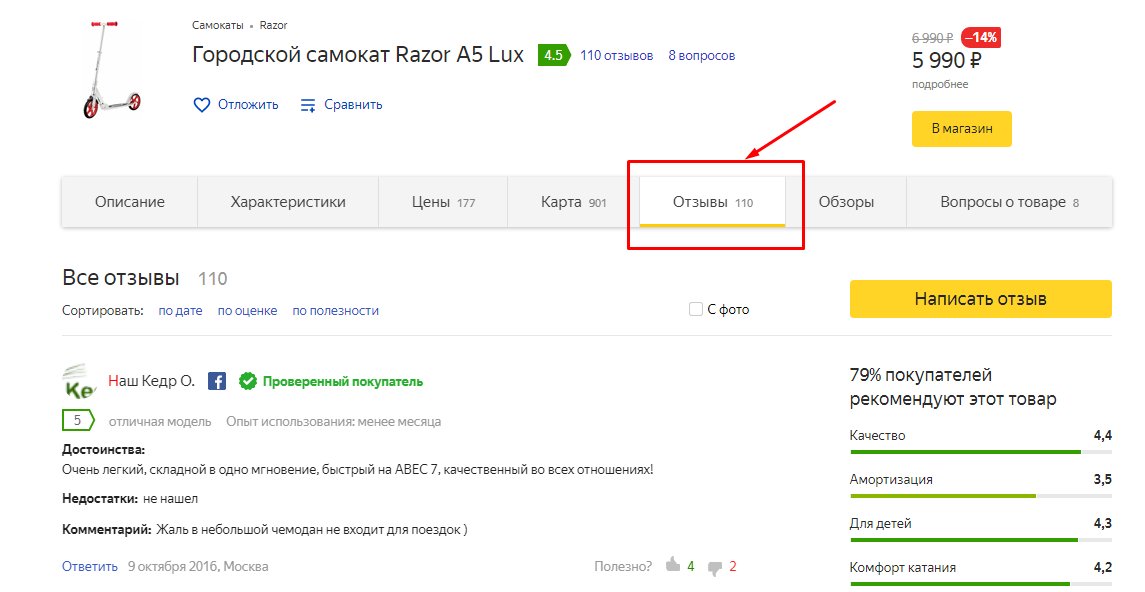Toggle the С фото checkbox
The image size is (1145, 592).
(x=696, y=310)
